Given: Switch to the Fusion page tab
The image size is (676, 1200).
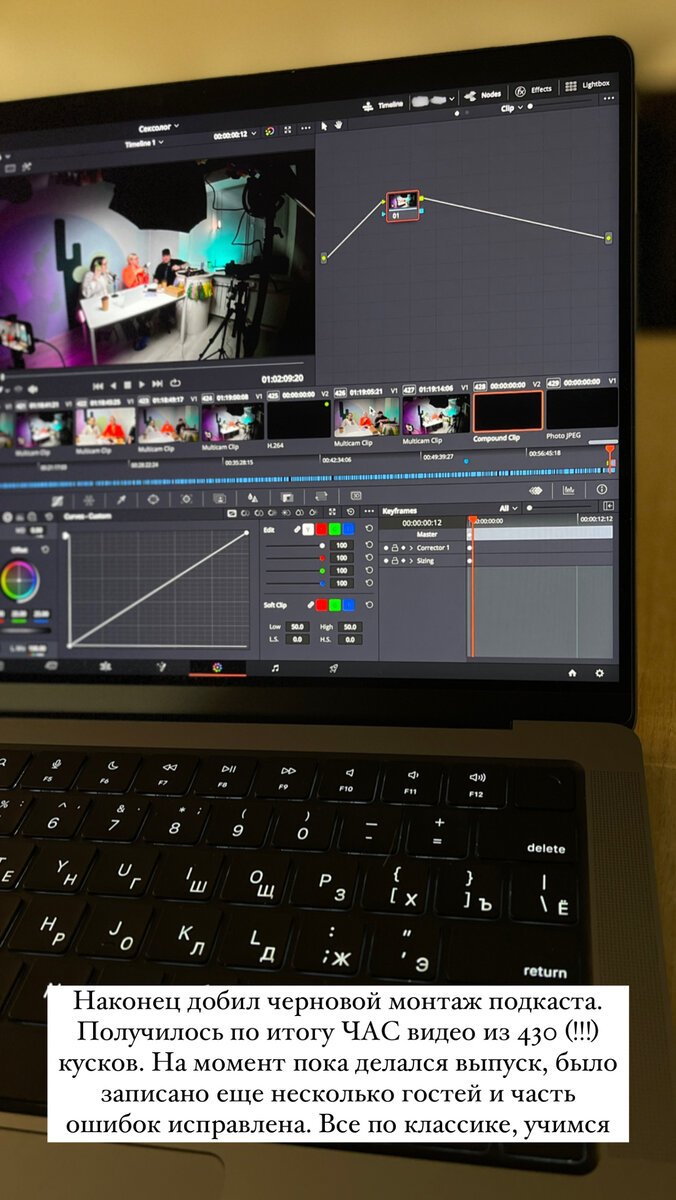Looking at the screenshot, I should (159, 666).
